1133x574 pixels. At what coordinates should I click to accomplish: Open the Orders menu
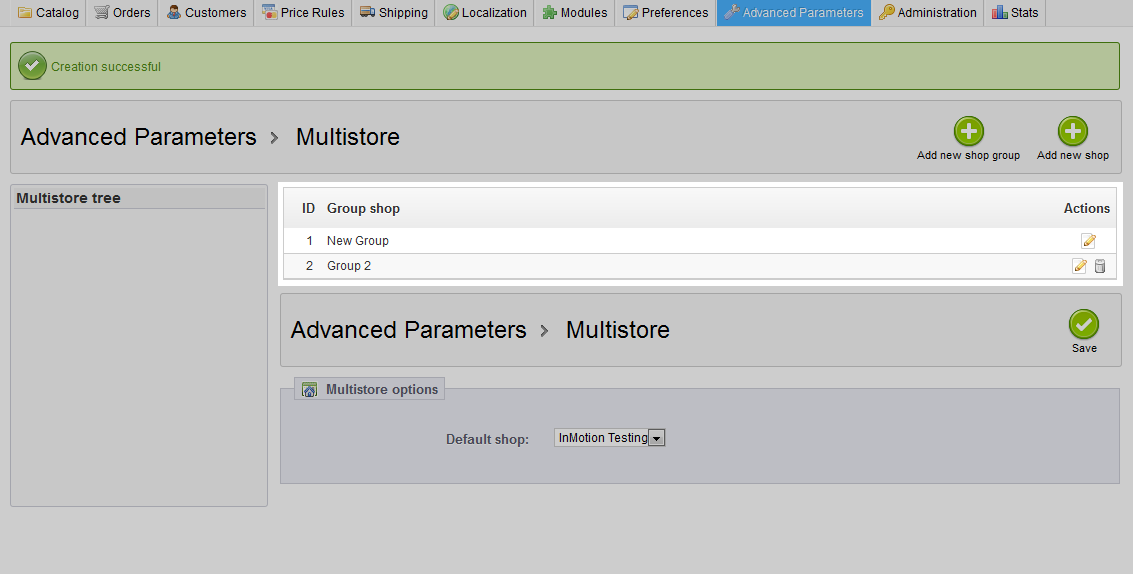coord(122,12)
